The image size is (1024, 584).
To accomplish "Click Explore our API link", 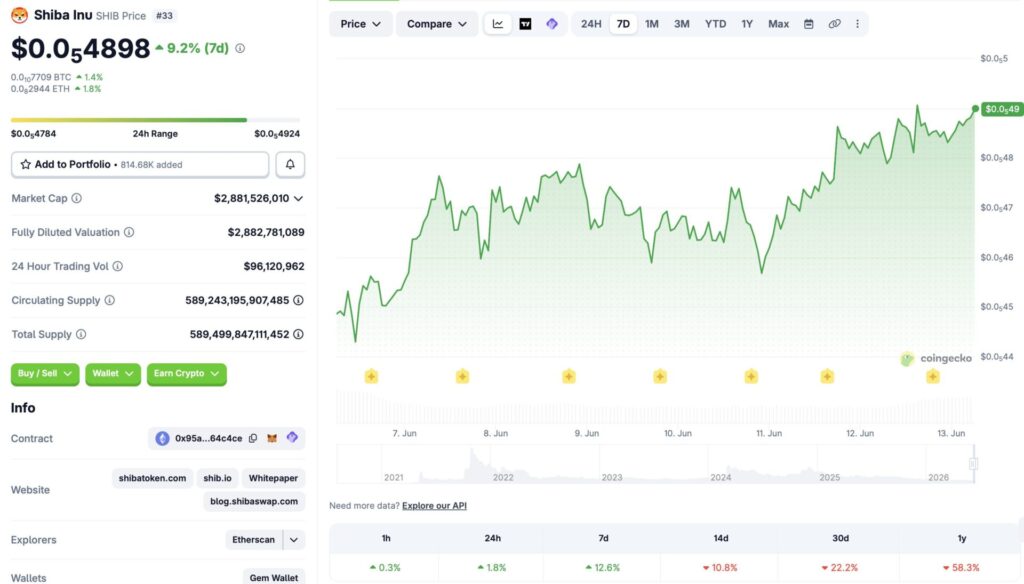I will pos(434,506).
